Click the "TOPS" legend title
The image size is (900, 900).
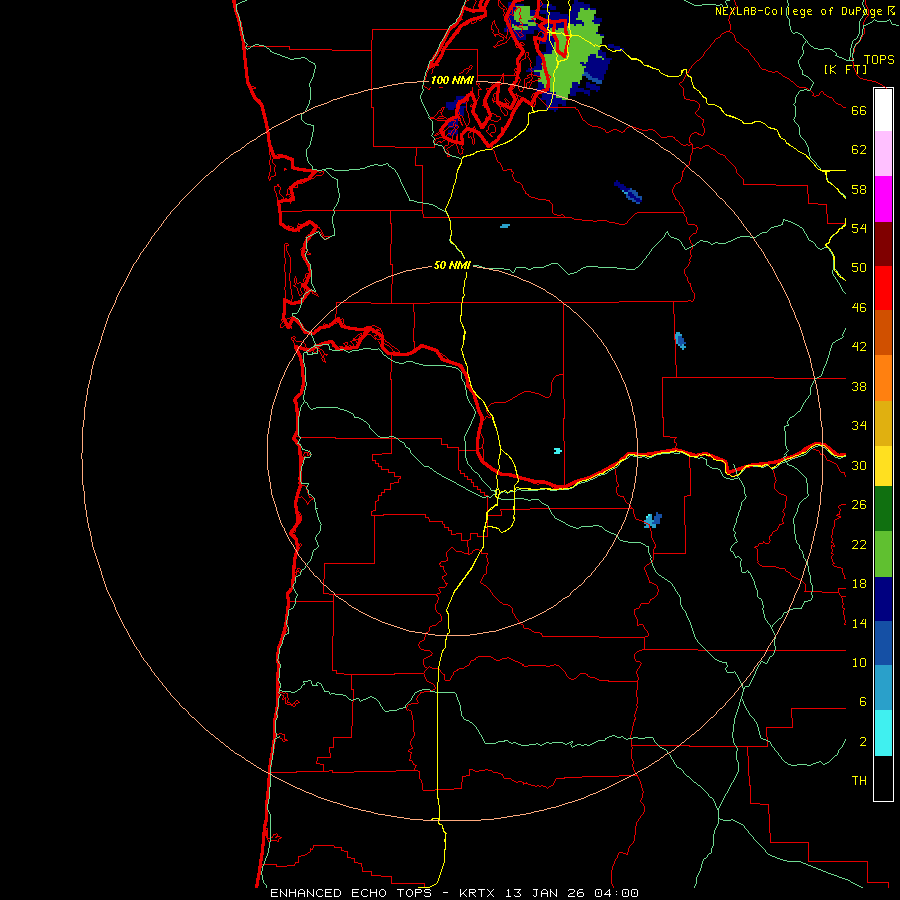click(x=879, y=59)
